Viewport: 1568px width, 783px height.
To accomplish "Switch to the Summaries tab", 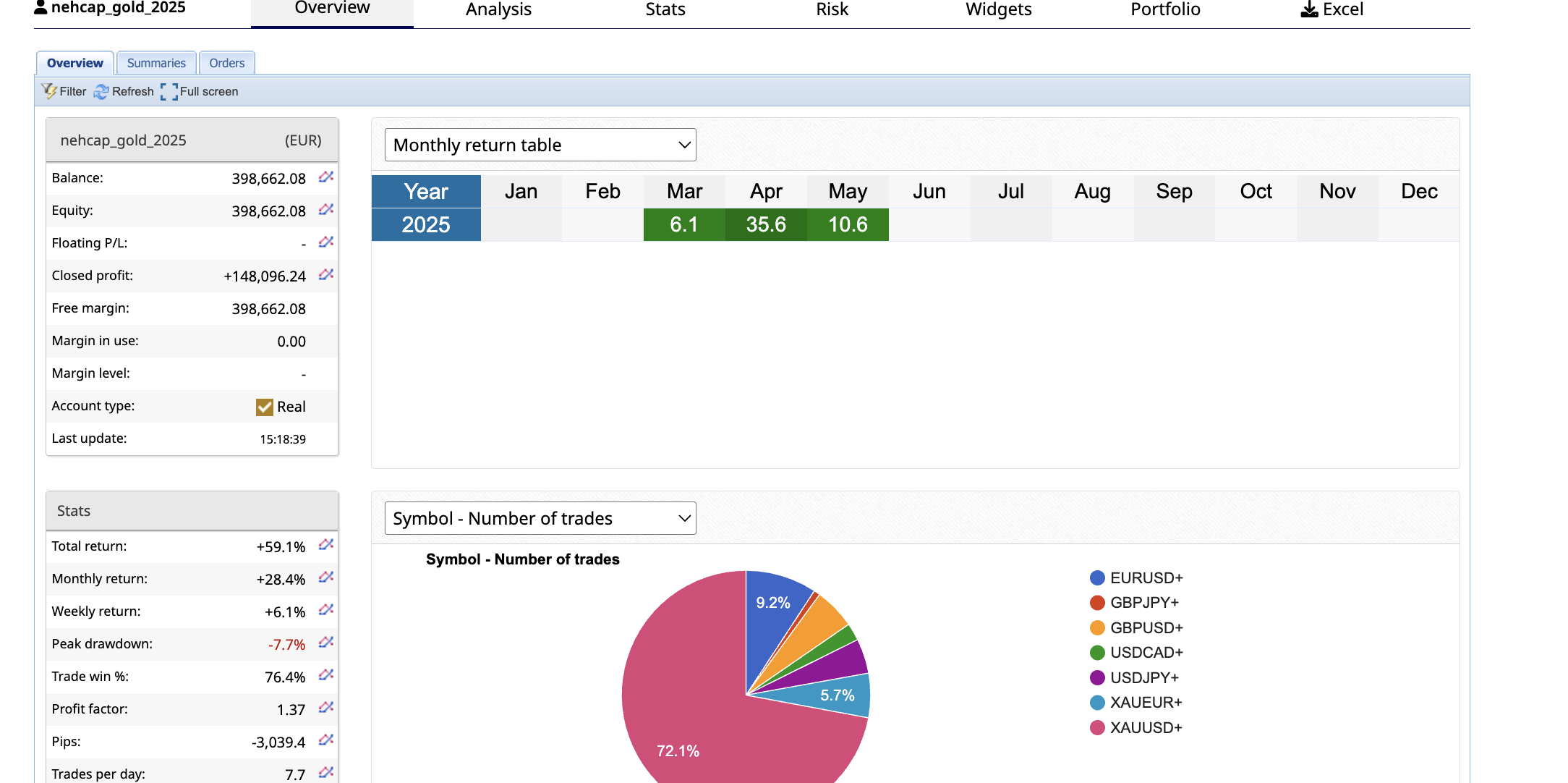I will pos(156,63).
